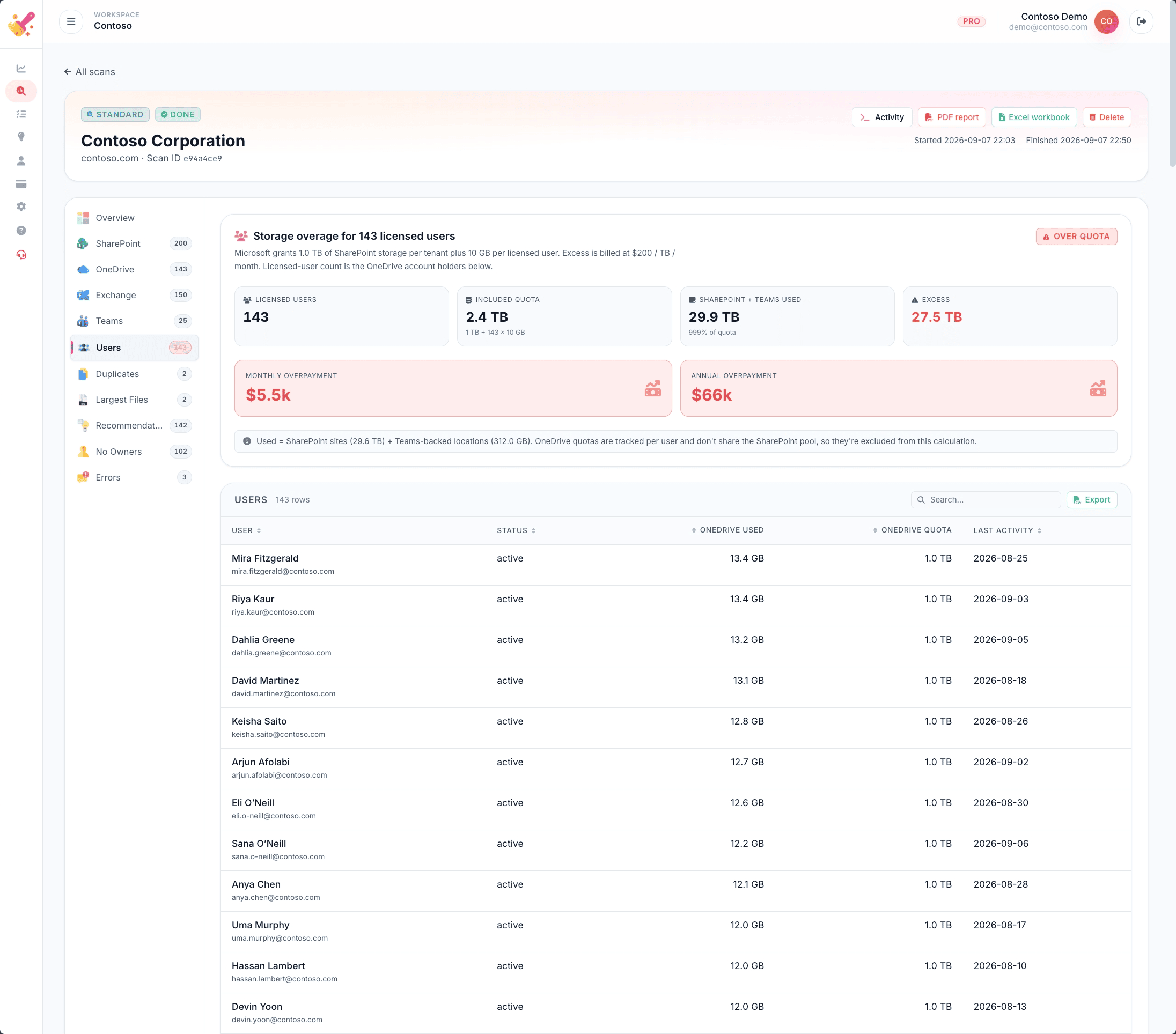Open the Largest Files tab
Image resolution: width=1176 pixels, height=1034 pixels.
coord(134,400)
